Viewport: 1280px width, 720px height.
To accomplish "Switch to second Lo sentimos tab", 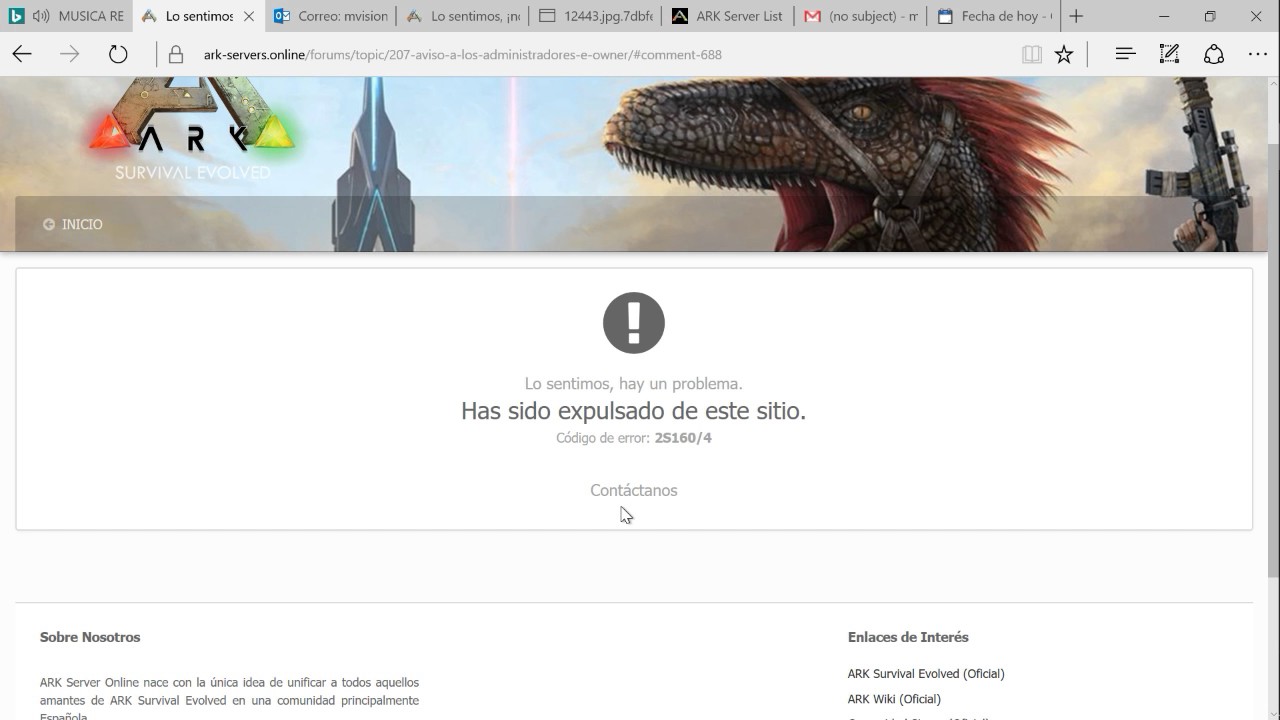I will click(461, 16).
